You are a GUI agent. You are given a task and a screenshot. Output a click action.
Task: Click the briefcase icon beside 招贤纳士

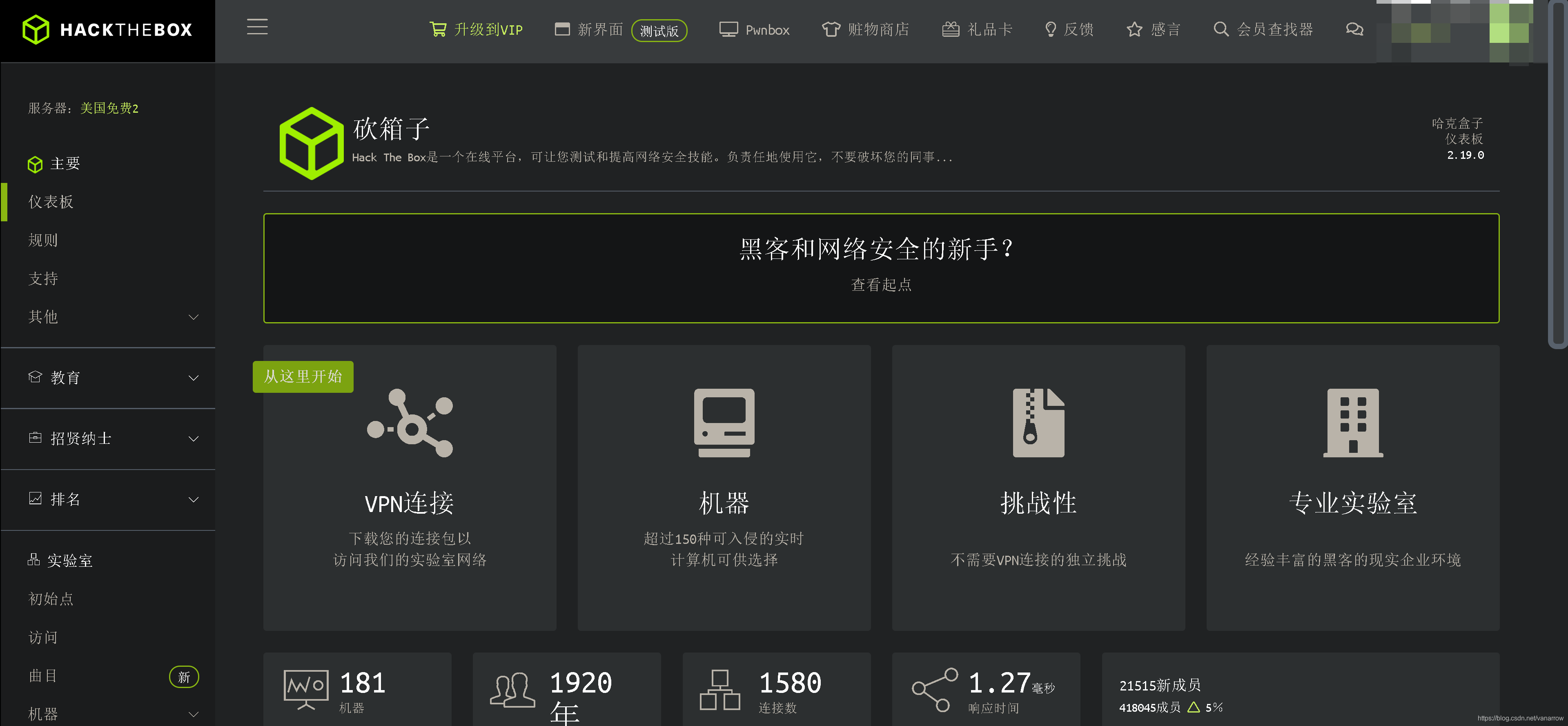pos(35,438)
